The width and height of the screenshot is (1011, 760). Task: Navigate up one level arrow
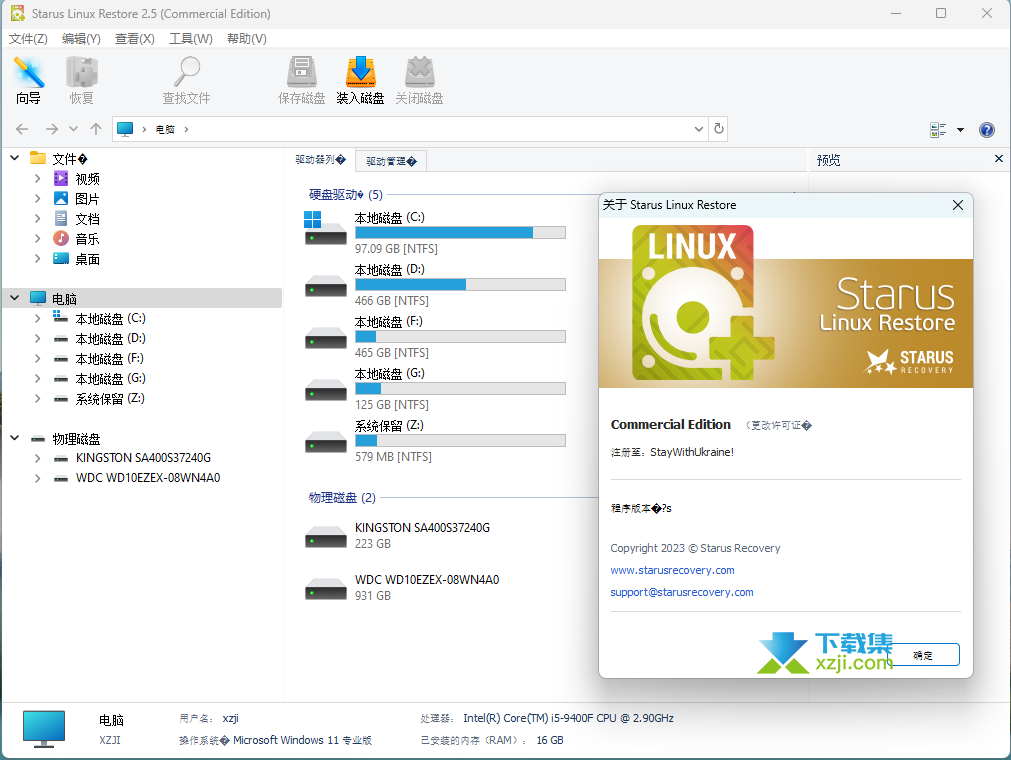[x=96, y=129]
